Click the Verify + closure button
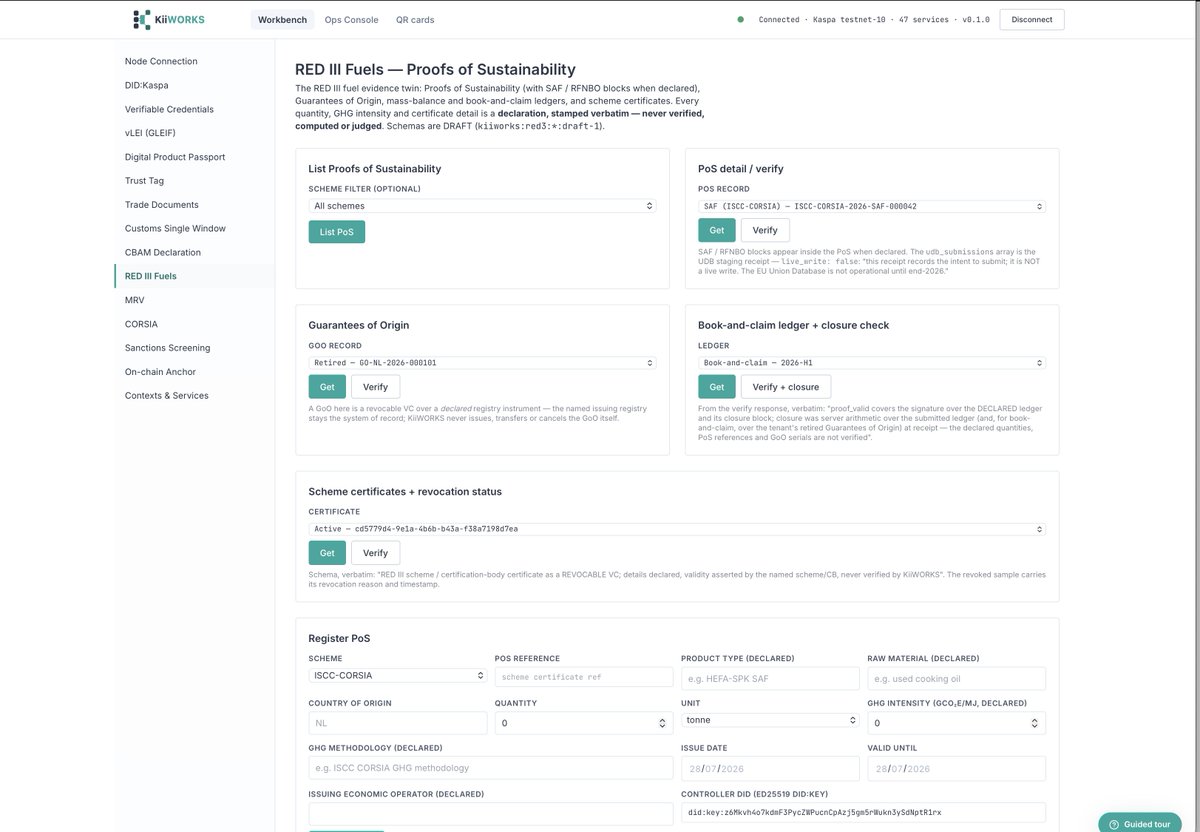This screenshot has height=832, width=1200. coord(785,387)
